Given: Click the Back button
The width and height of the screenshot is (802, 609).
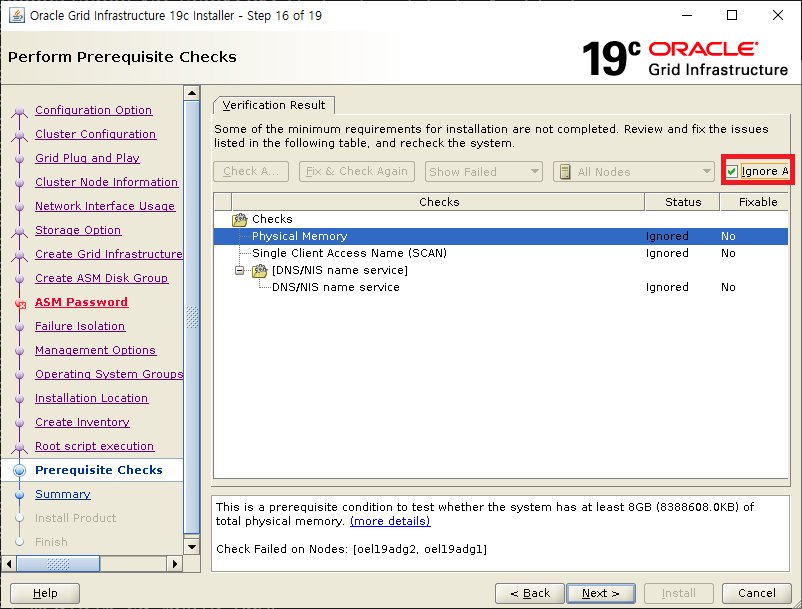Looking at the screenshot, I should [x=530, y=593].
